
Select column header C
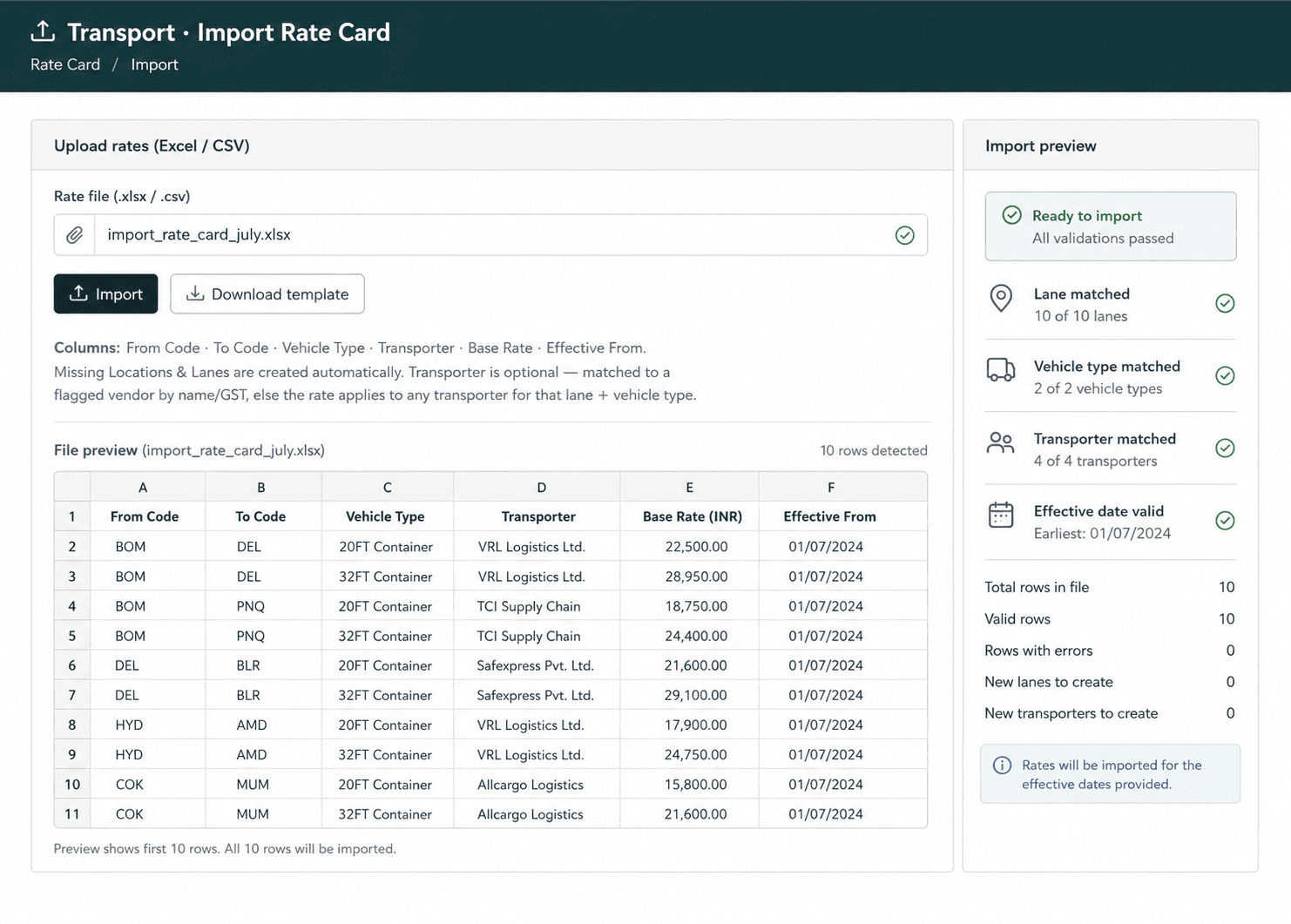click(388, 488)
